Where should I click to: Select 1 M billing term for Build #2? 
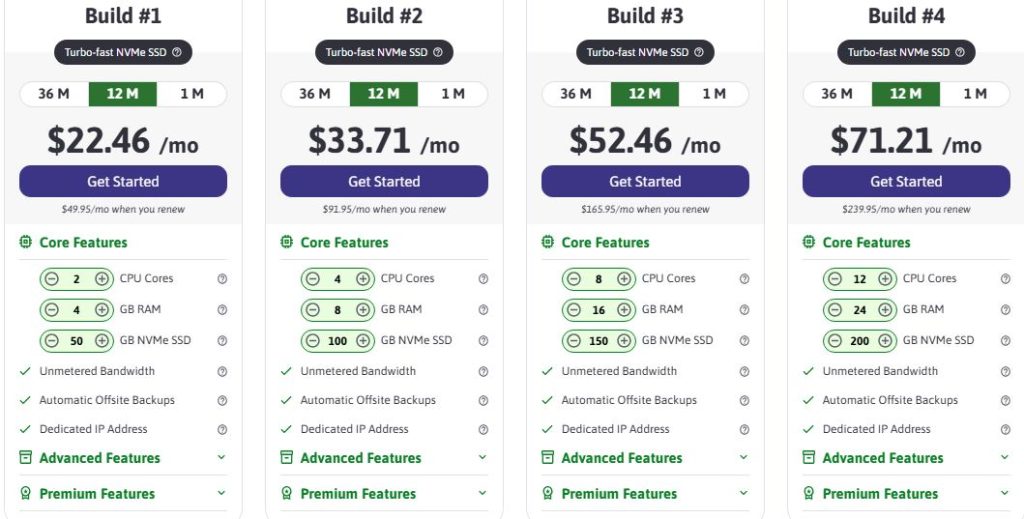[x=453, y=94]
